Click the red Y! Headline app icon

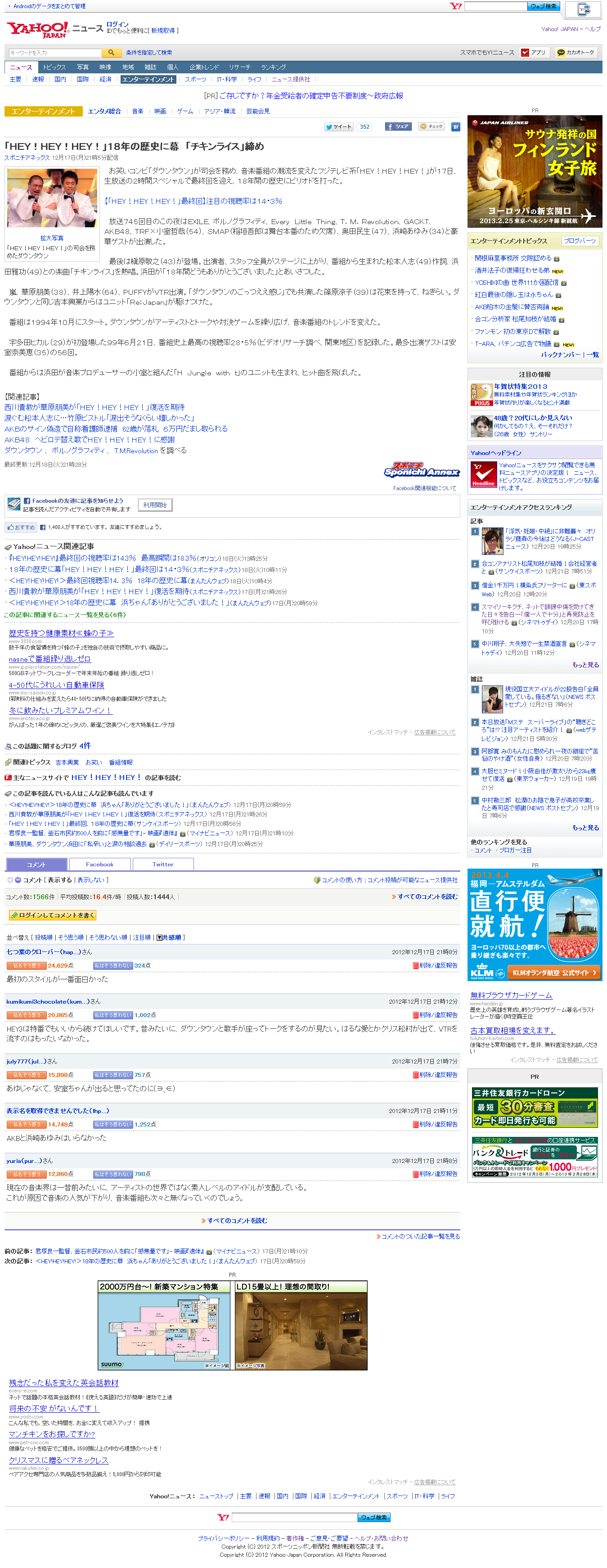point(483,475)
